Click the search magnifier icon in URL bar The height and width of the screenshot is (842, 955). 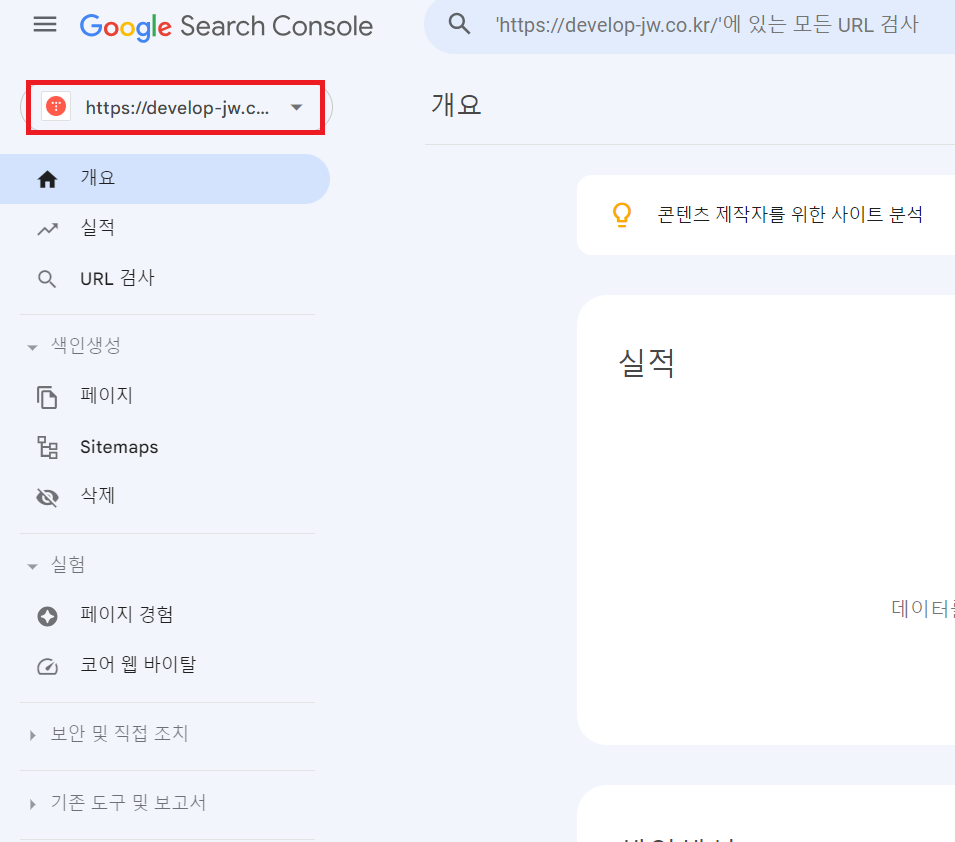click(x=459, y=24)
